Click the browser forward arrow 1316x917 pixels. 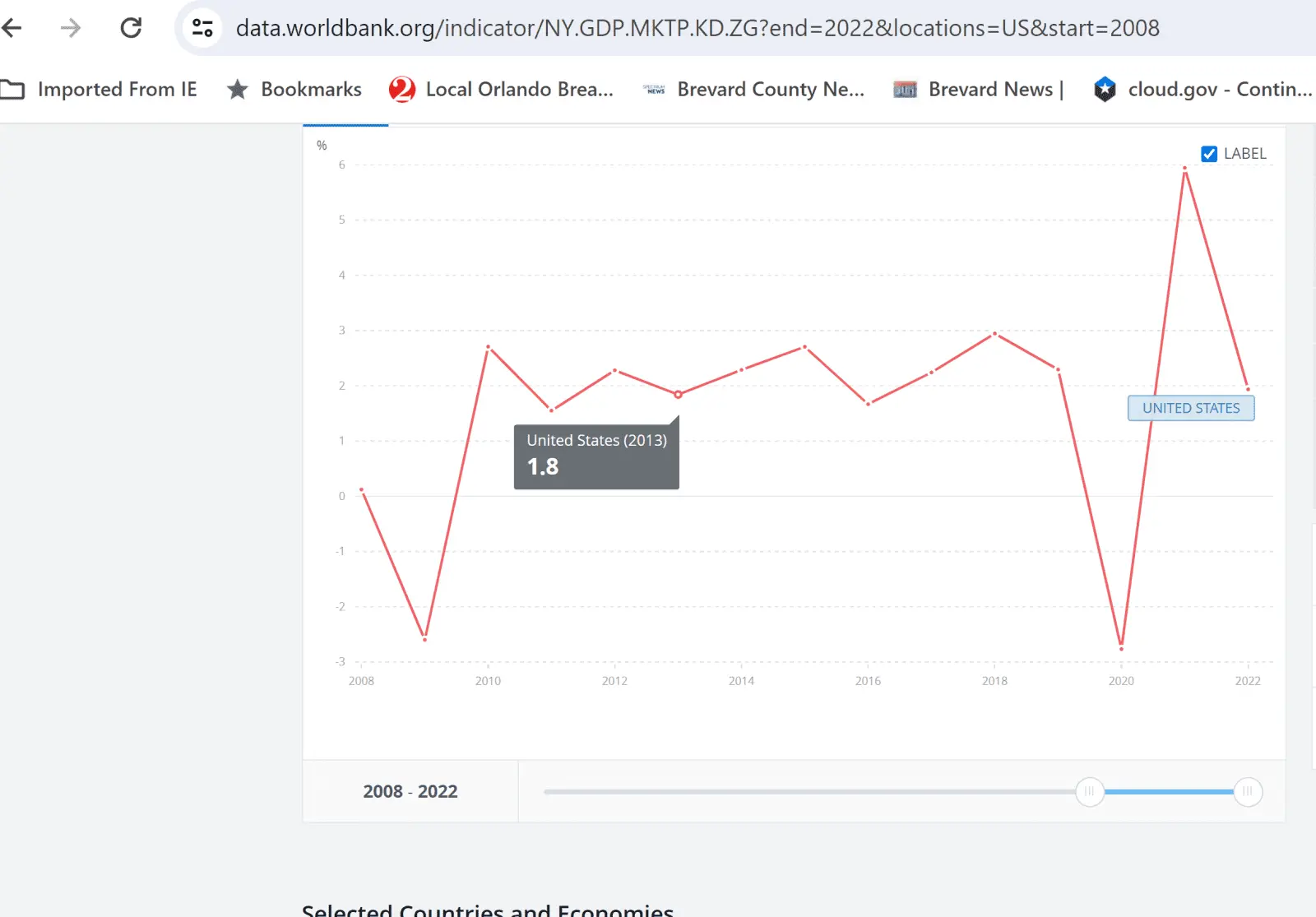71,28
